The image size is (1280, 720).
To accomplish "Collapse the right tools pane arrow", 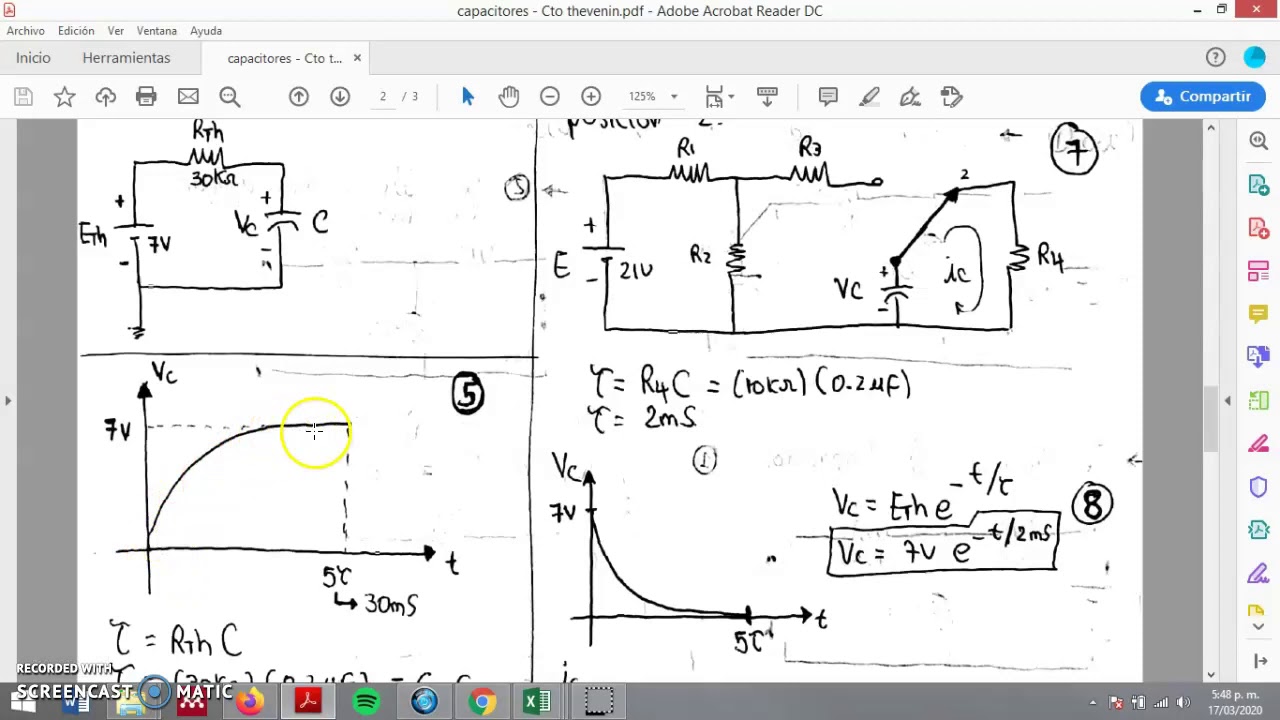I will [1259, 661].
